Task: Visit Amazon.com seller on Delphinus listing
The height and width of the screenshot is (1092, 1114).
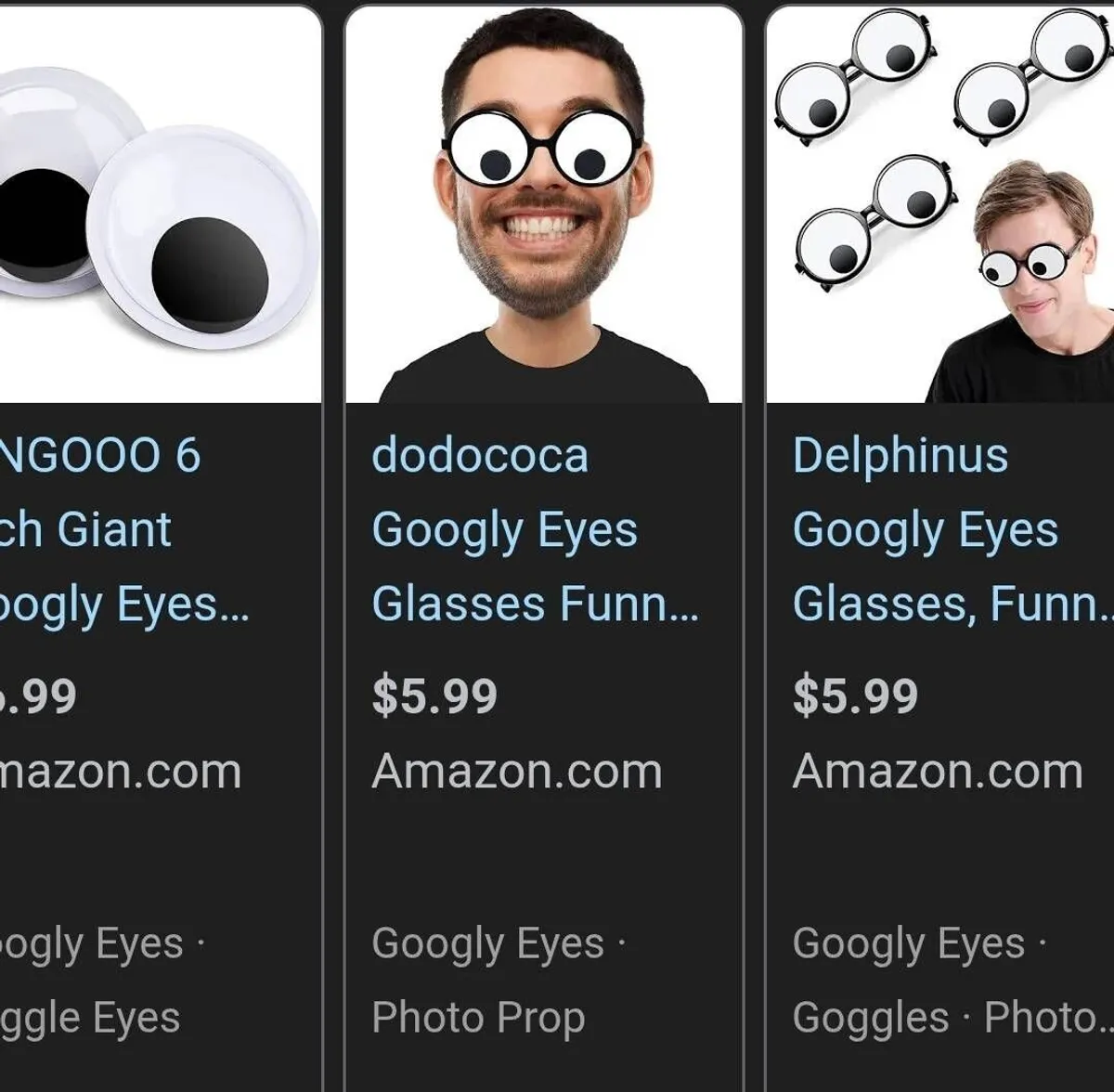Action: click(938, 772)
